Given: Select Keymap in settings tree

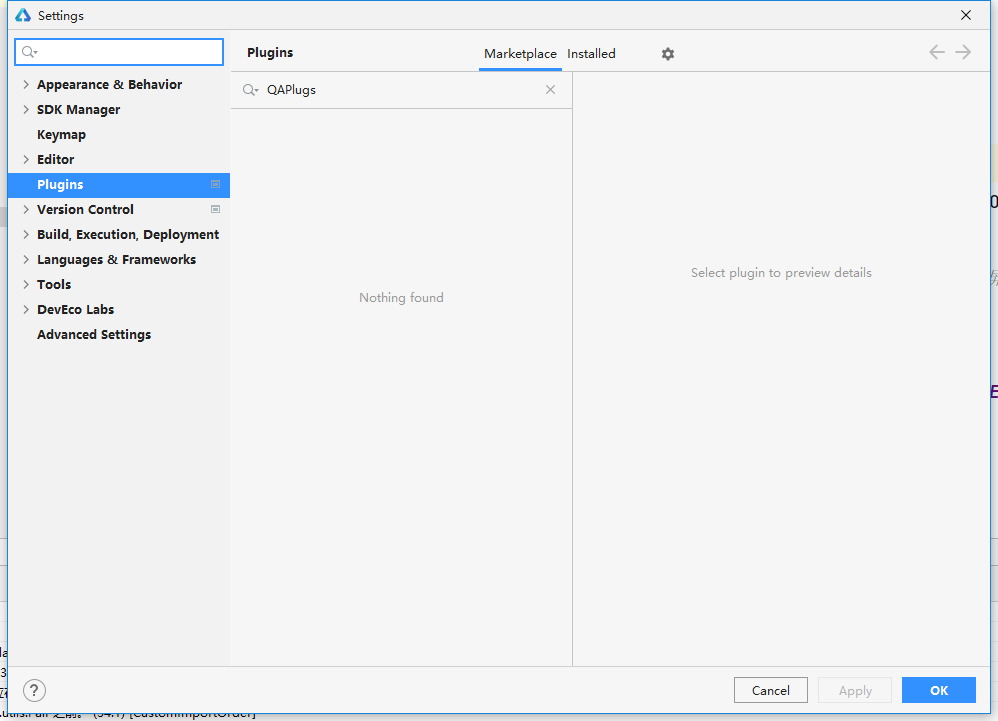Looking at the screenshot, I should [x=61, y=135].
